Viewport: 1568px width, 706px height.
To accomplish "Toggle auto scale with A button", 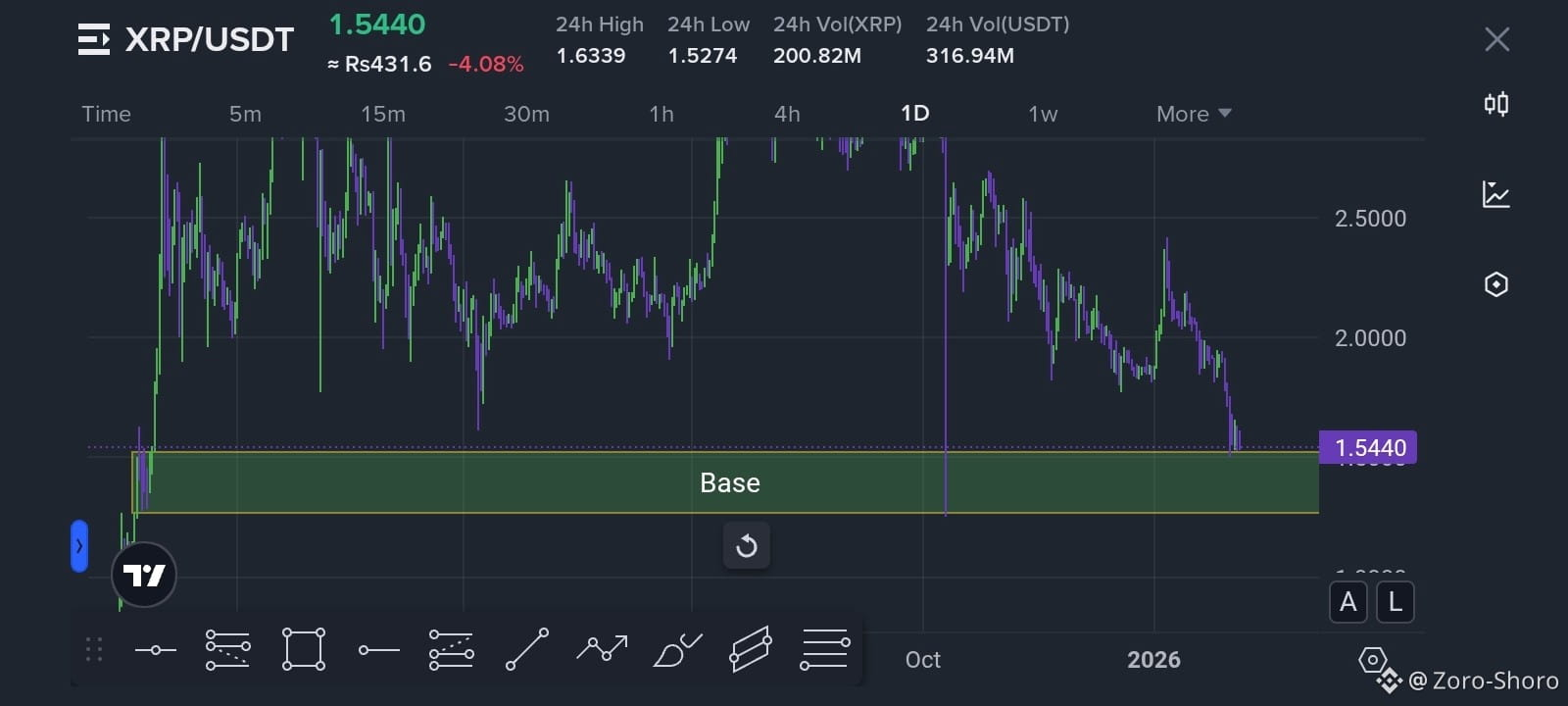I will click(1348, 602).
